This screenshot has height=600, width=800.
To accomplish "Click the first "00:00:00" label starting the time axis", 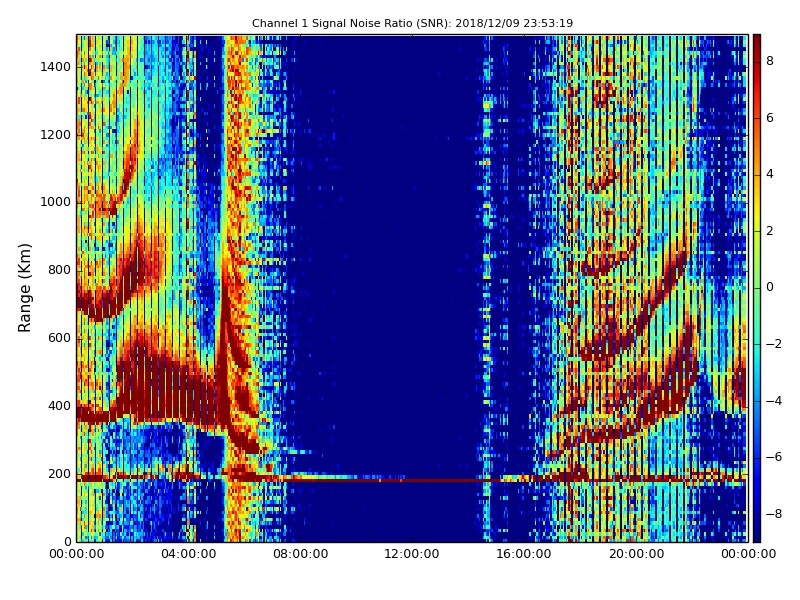I will [77, 554].
